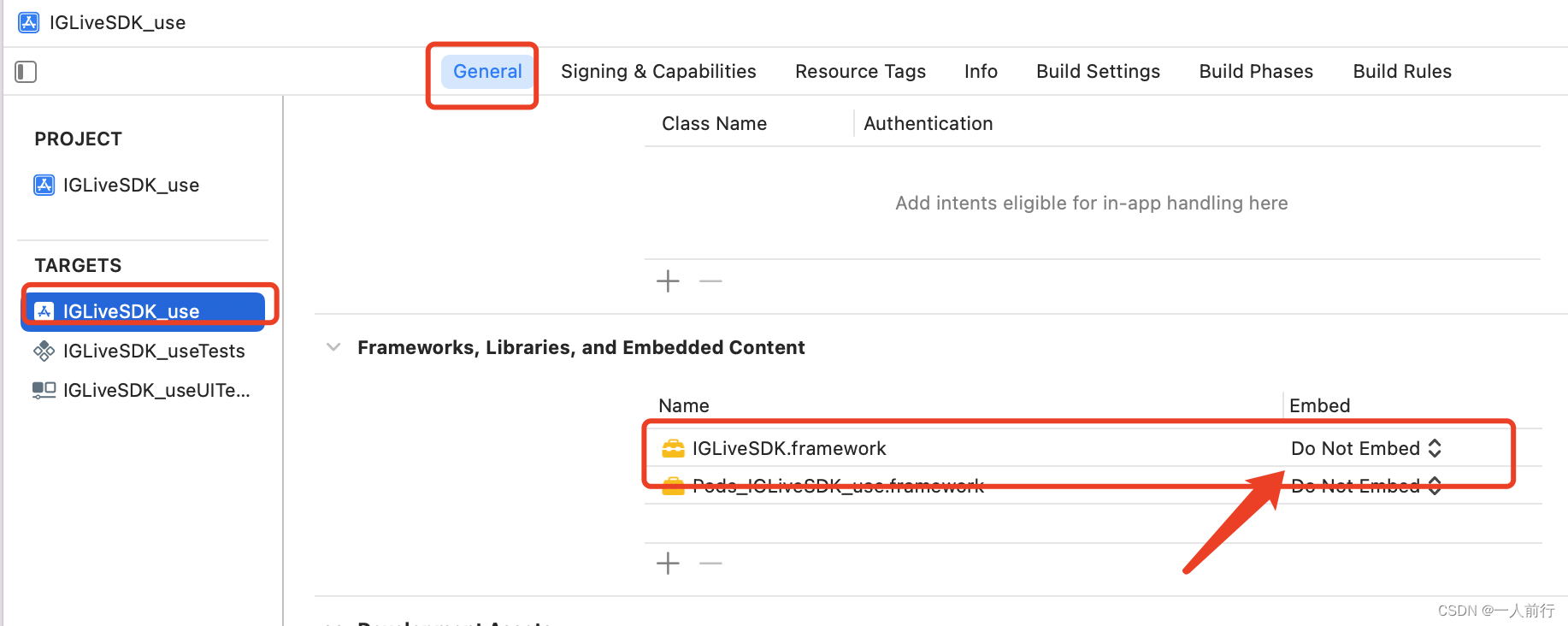Open the Build Rules tab
This screenshot has width=1568, height=626.
tap(1402, 72)
